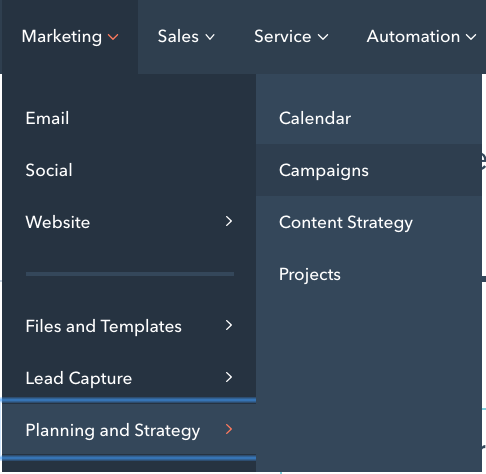Image resolution: width=486 pixels, height=474 pixels.
Task: Click the arrow next to Lead Capture
Action: (x=229, y=377)
